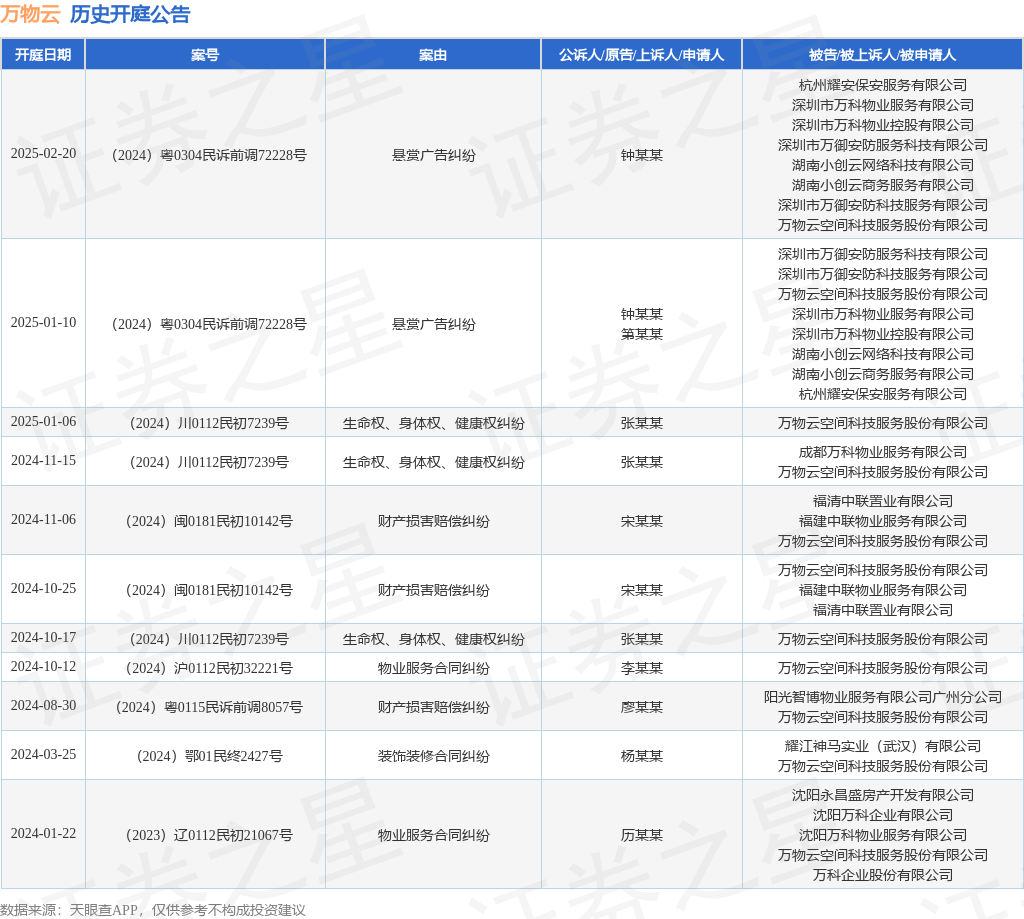The image size is (1024, 919).
Task: Click defendant 沈阳万科物业服务有限公司
Action: pyautogui.click(x=883, y=835)
